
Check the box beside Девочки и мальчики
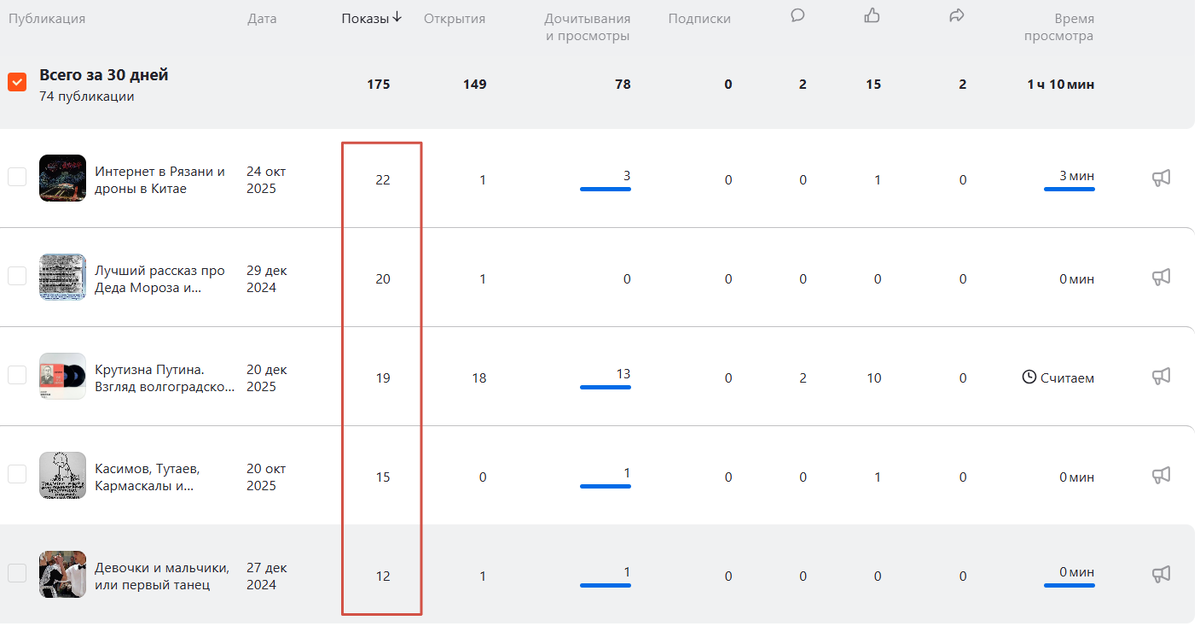point(17,573)
